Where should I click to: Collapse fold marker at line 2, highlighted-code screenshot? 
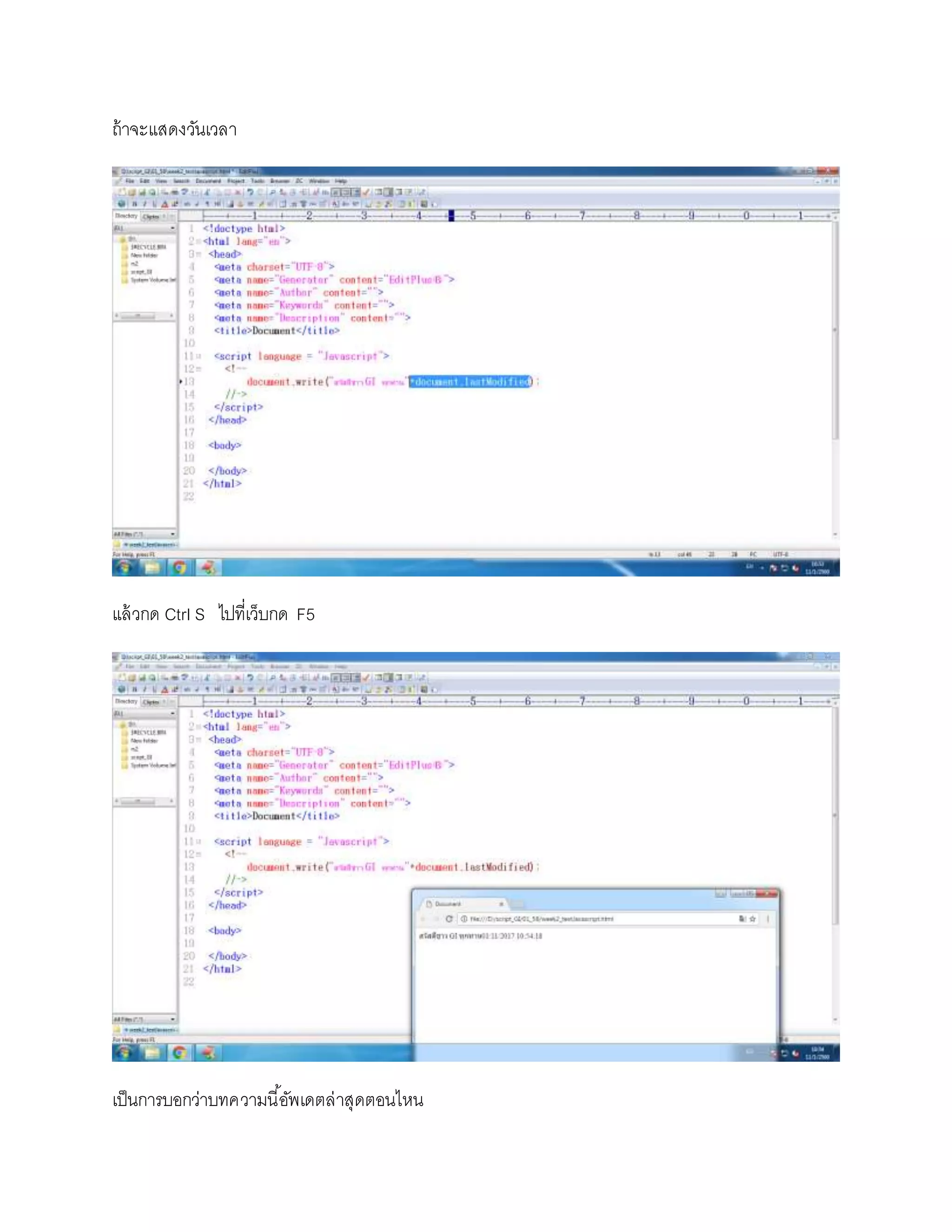(198, 241)
